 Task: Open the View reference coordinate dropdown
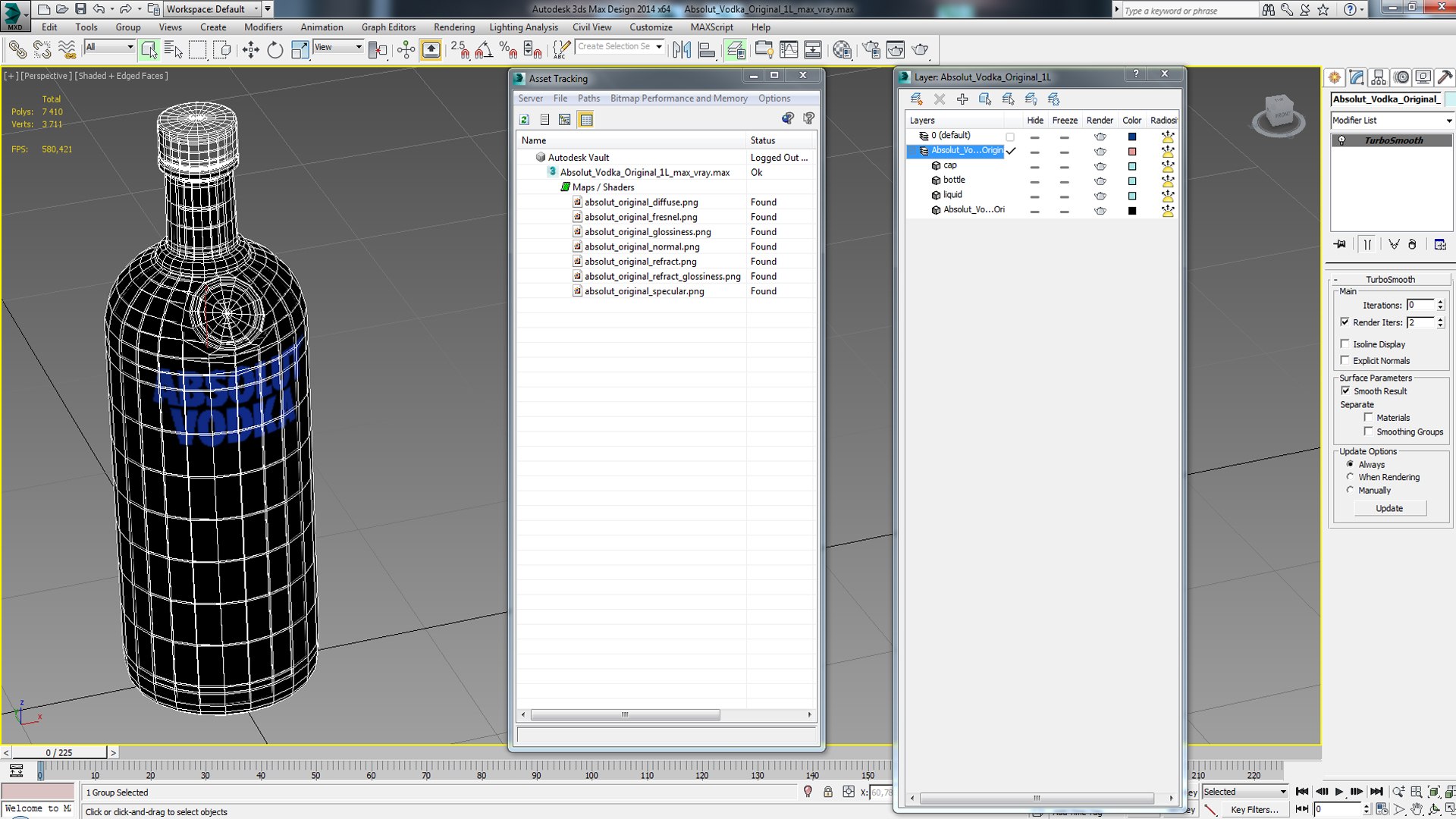(338, 47)
